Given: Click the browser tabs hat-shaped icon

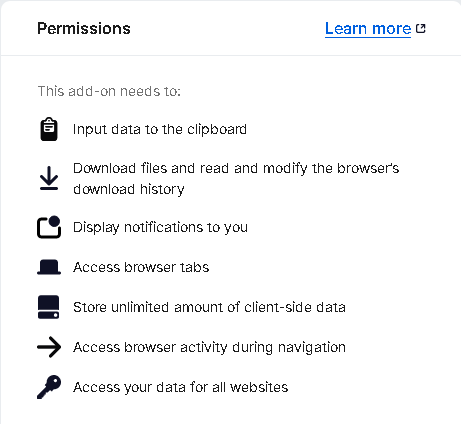Looking at the screenshot, I should (x=49, y=267).
